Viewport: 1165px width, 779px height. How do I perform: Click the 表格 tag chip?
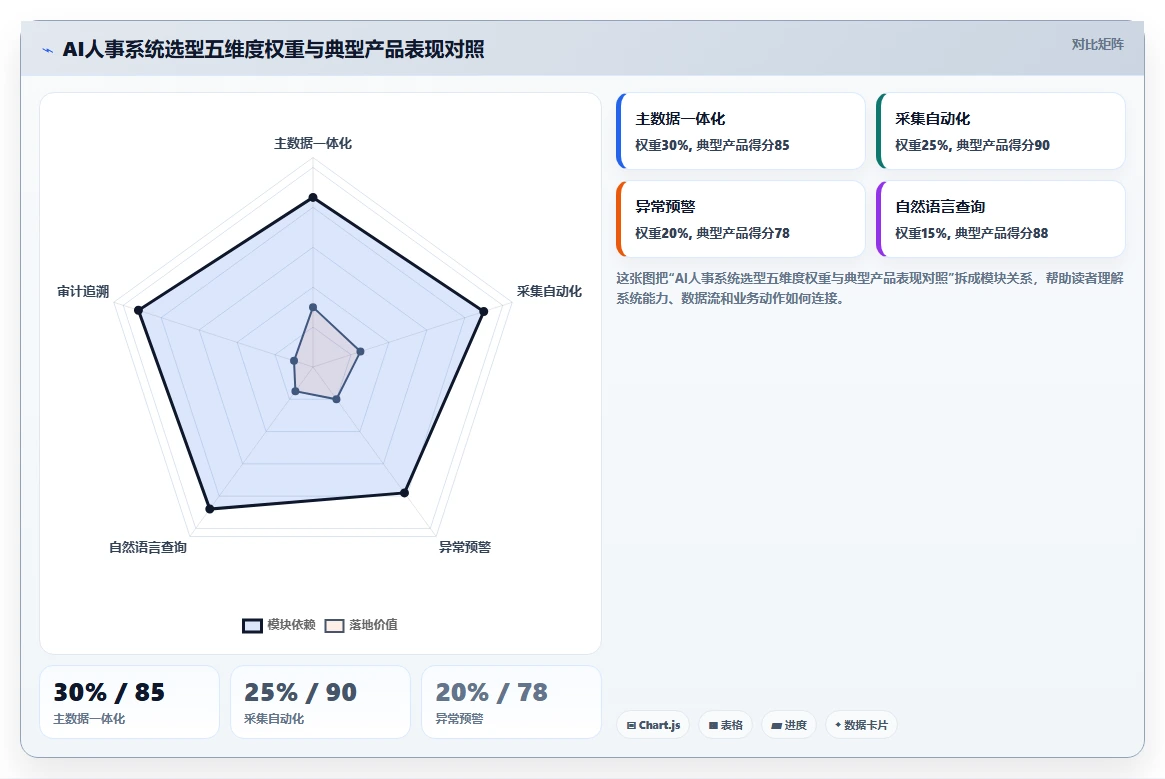pos(725,725)
